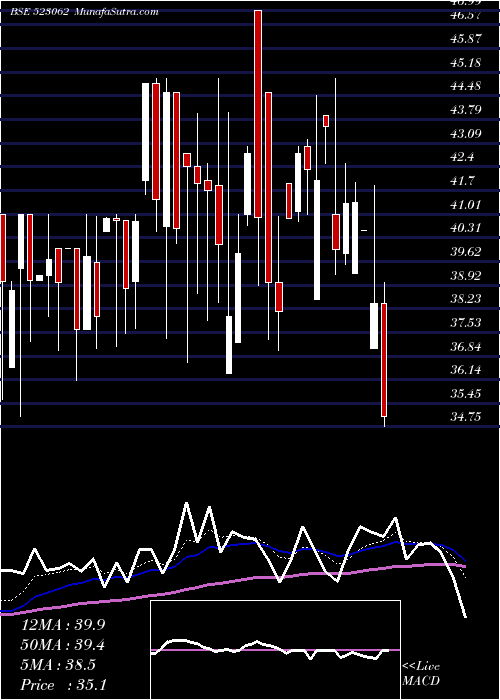Click the Price : 35.1 readout
The image size is (500, 700).
pyautogui.click(x=63, y=685)
